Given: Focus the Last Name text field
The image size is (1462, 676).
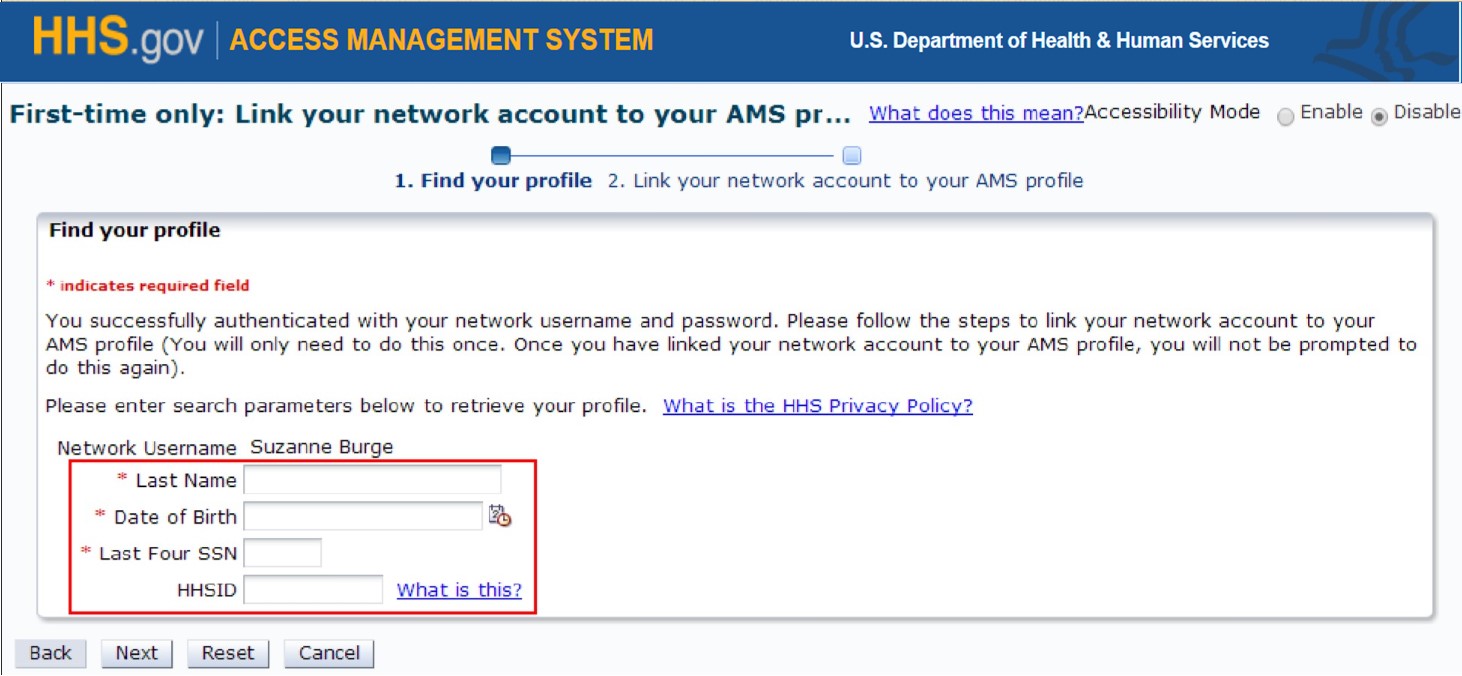Looking at the screenshot, I should click(372, 480).
